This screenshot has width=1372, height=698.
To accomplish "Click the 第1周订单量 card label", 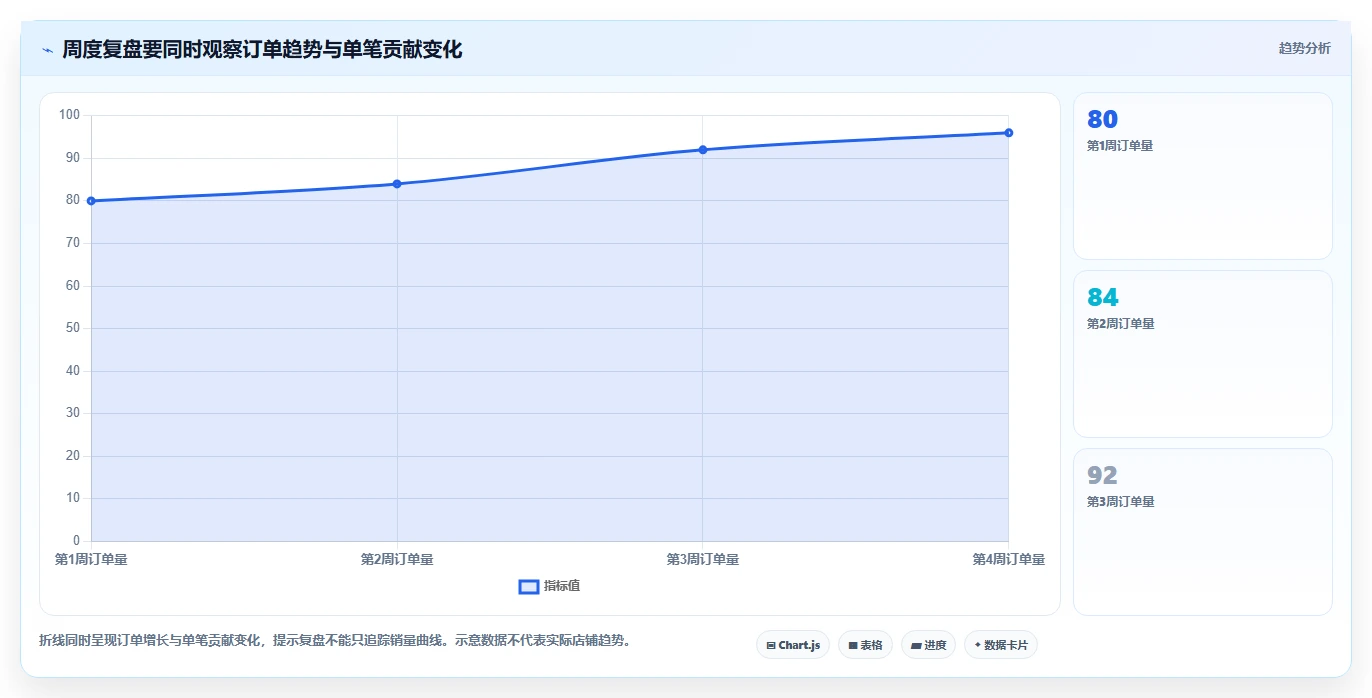I will coord(1120,146).
